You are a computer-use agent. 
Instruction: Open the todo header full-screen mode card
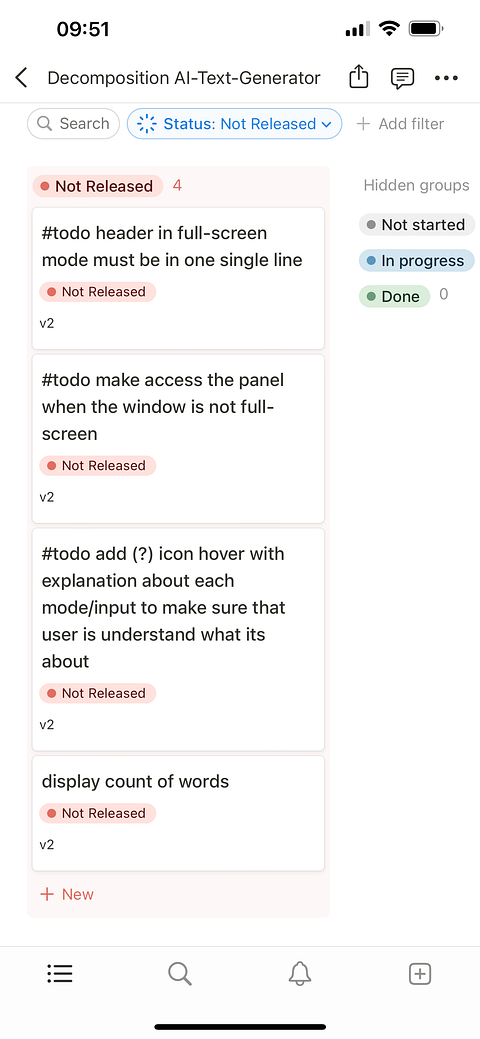178,278
